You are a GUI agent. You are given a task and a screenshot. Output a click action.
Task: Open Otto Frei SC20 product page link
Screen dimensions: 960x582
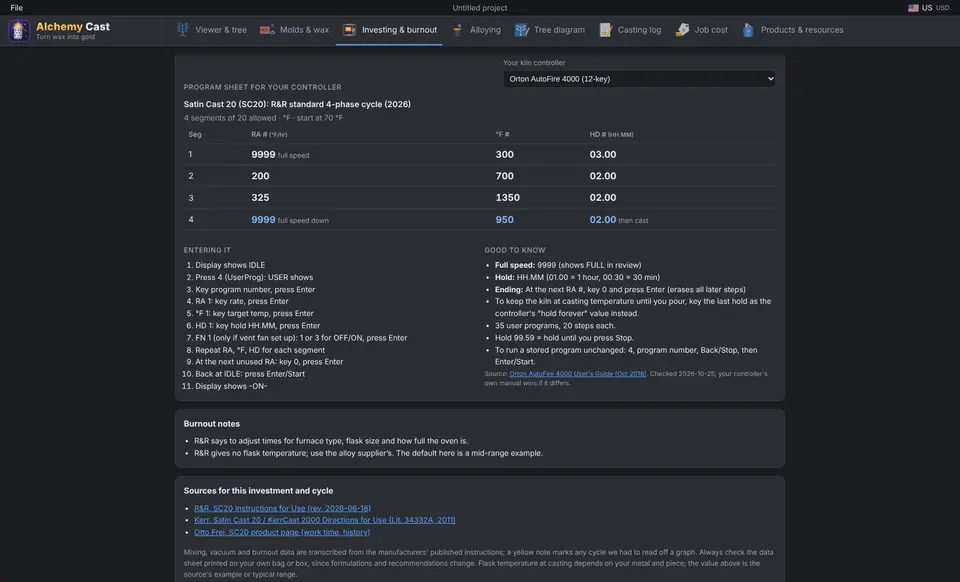click(282, 532)
